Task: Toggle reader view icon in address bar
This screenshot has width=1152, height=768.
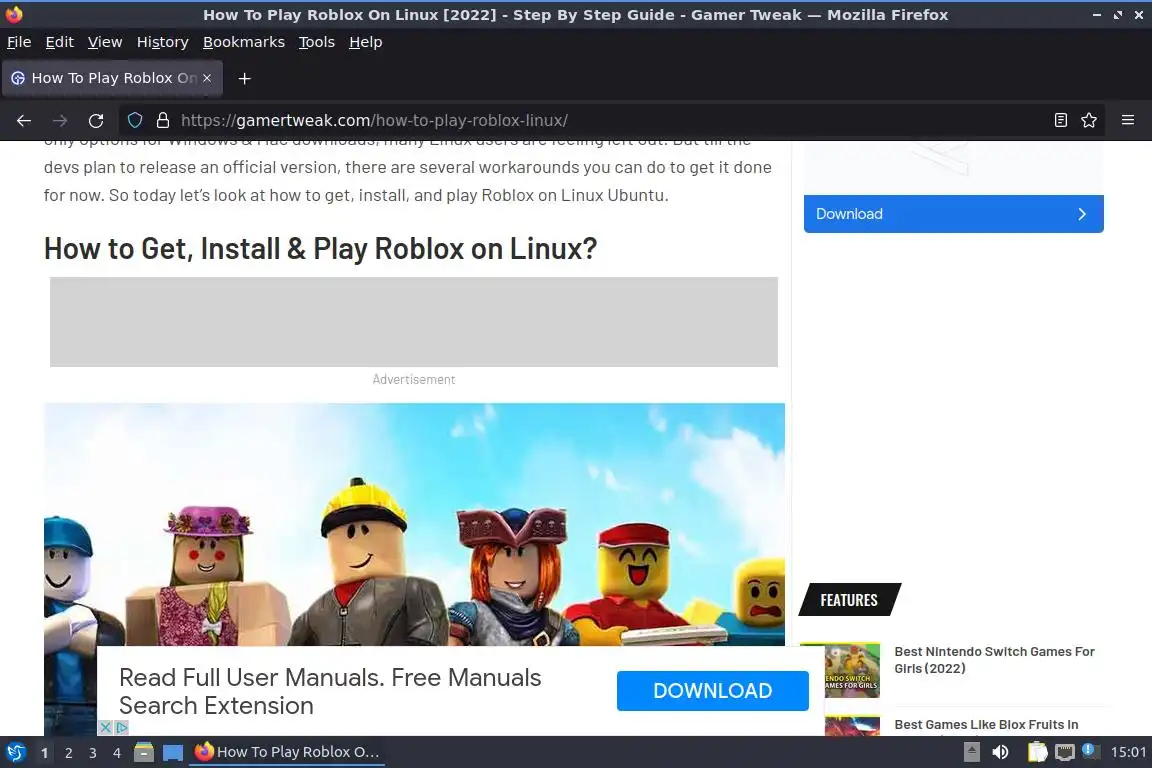Action: click(x=1061, y=121)
